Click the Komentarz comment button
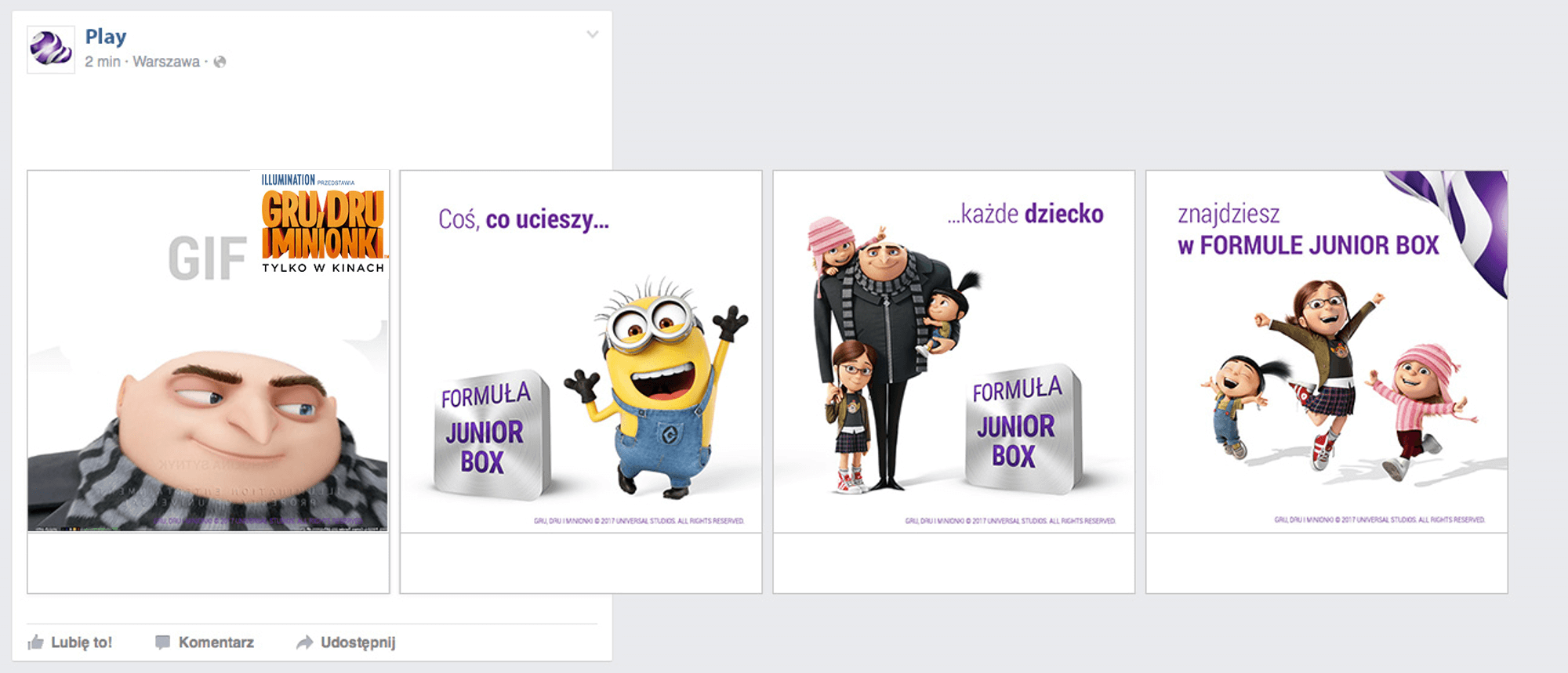The height and width of the screenshot is (673, 1568). pos(205,642)
